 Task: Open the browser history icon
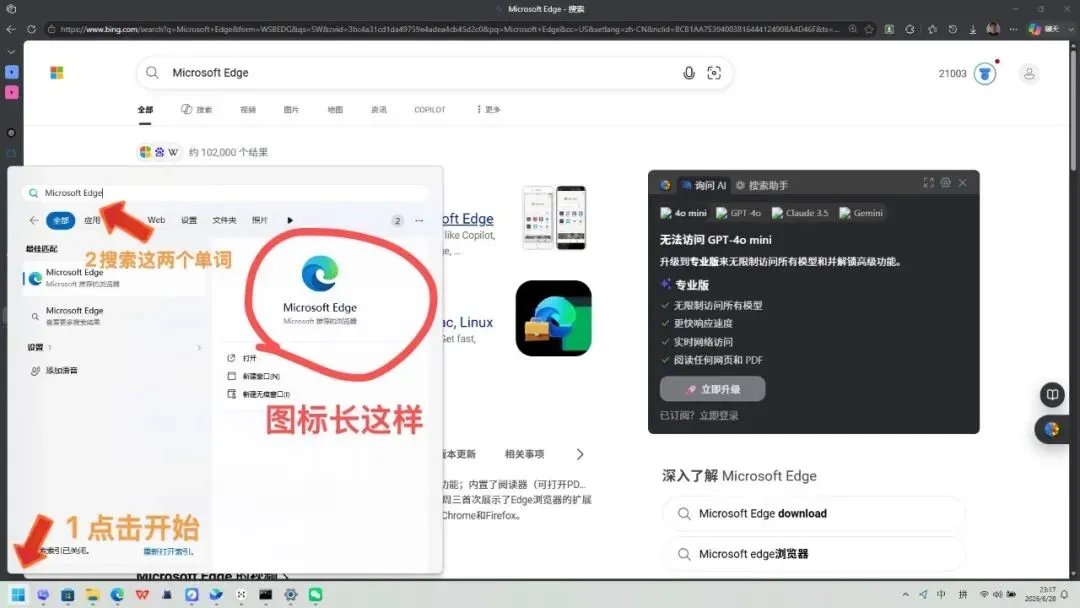(x=953, y=29)
